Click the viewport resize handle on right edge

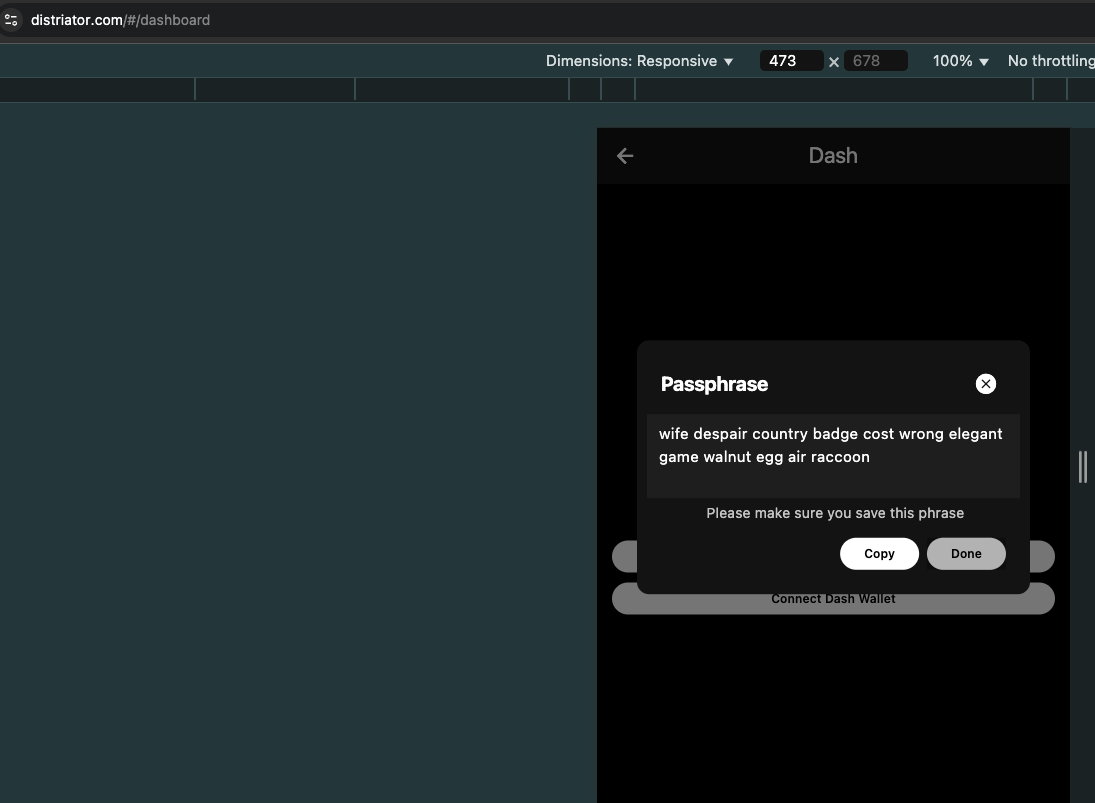(x=1082, y=466)
